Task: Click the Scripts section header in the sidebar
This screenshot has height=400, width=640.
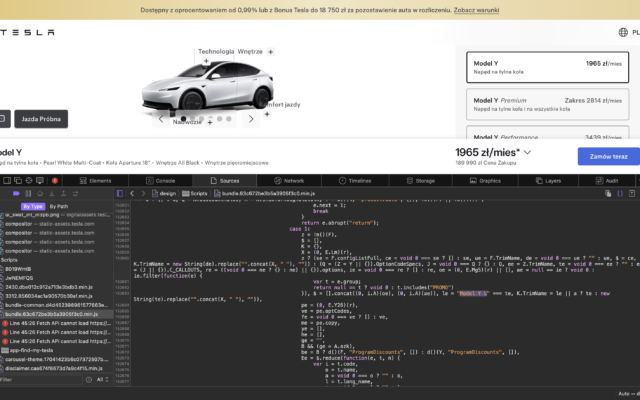Action: 9,260
